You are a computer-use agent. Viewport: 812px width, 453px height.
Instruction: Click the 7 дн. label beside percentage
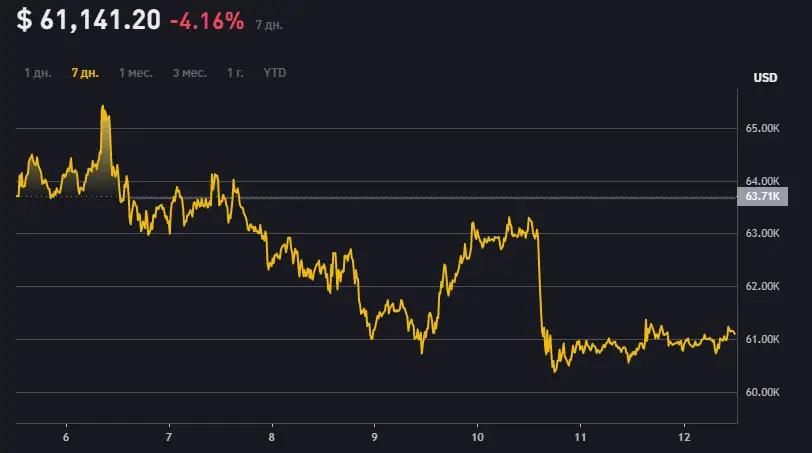tap(269, 24)
